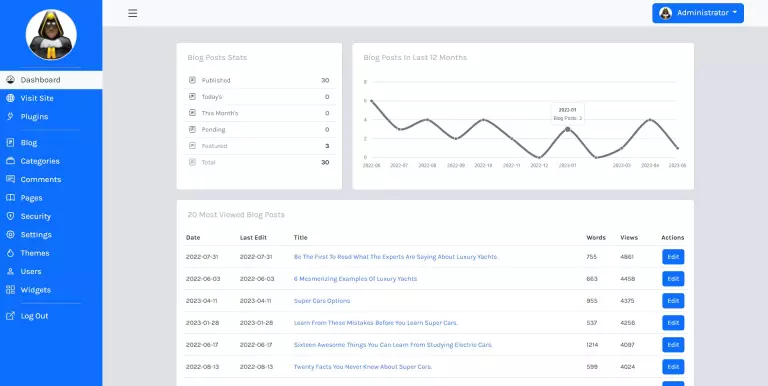Select Categories in the sidebar

[x=51, y=161]
